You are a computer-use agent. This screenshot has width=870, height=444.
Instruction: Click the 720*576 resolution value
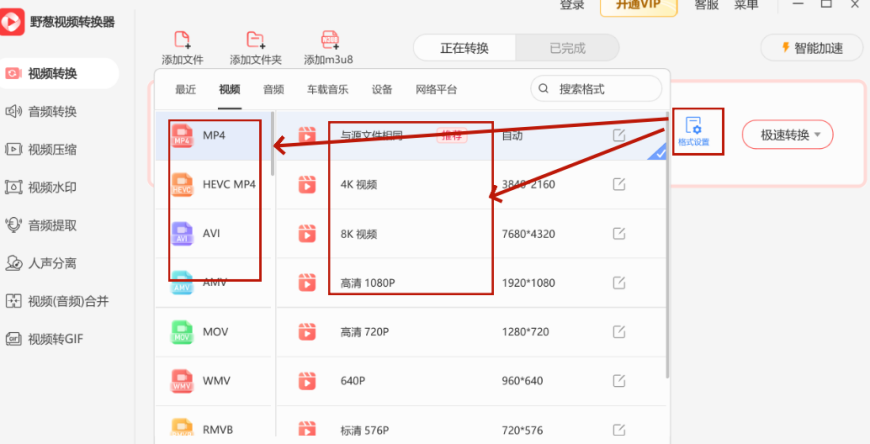[522, 430]
